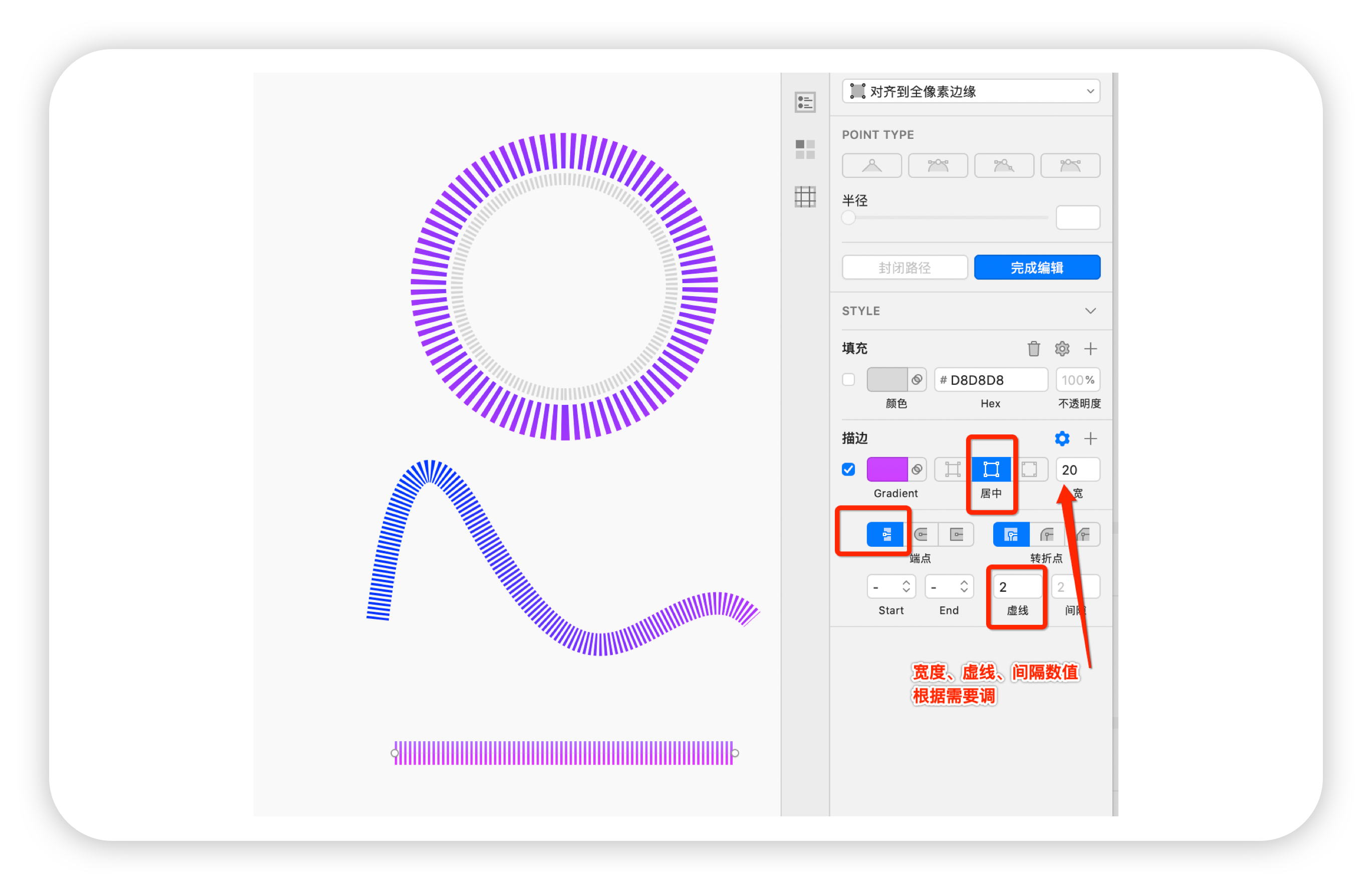
Task: Add a new fill with plus
Action: pos(1090,349)
